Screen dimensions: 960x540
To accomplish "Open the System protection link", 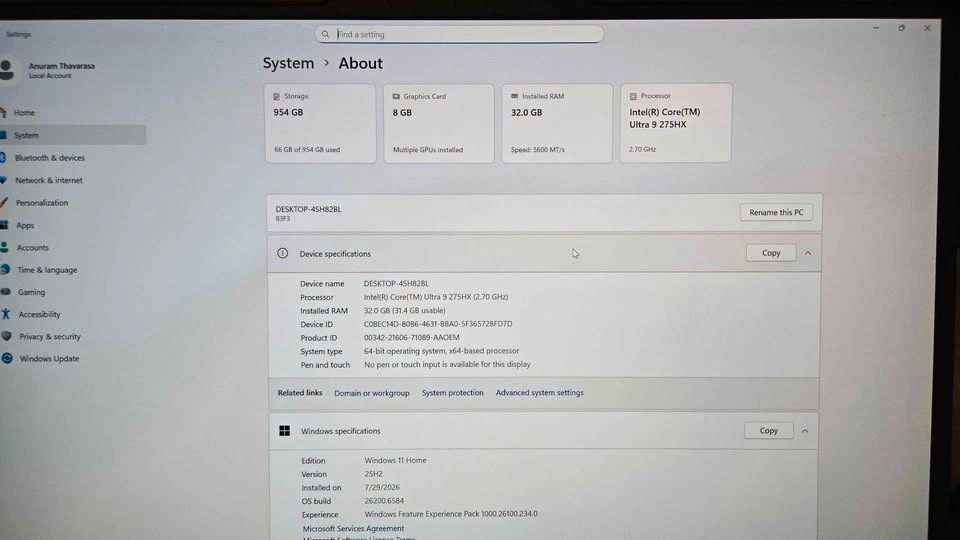I will [452, 392].
